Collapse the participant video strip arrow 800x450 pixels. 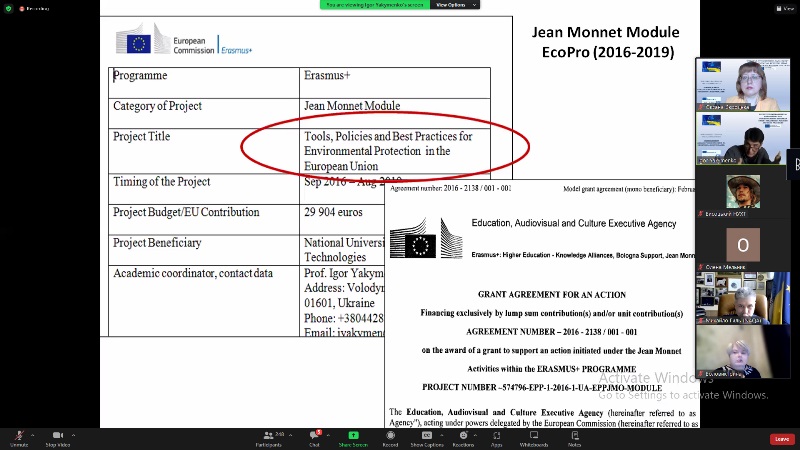click(796, 164)
